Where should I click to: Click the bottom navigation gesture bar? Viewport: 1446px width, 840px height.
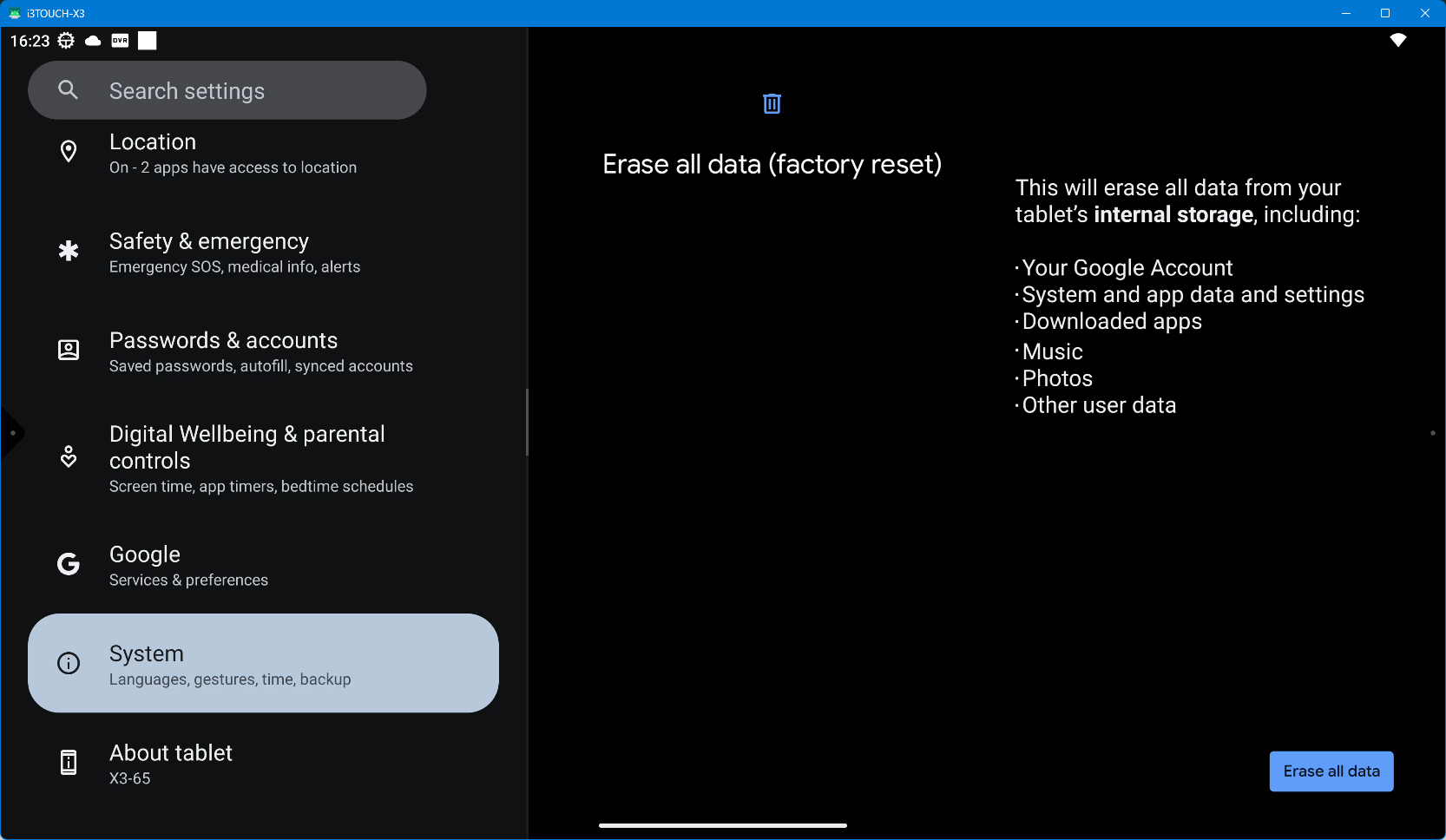(x=722, y=825)
